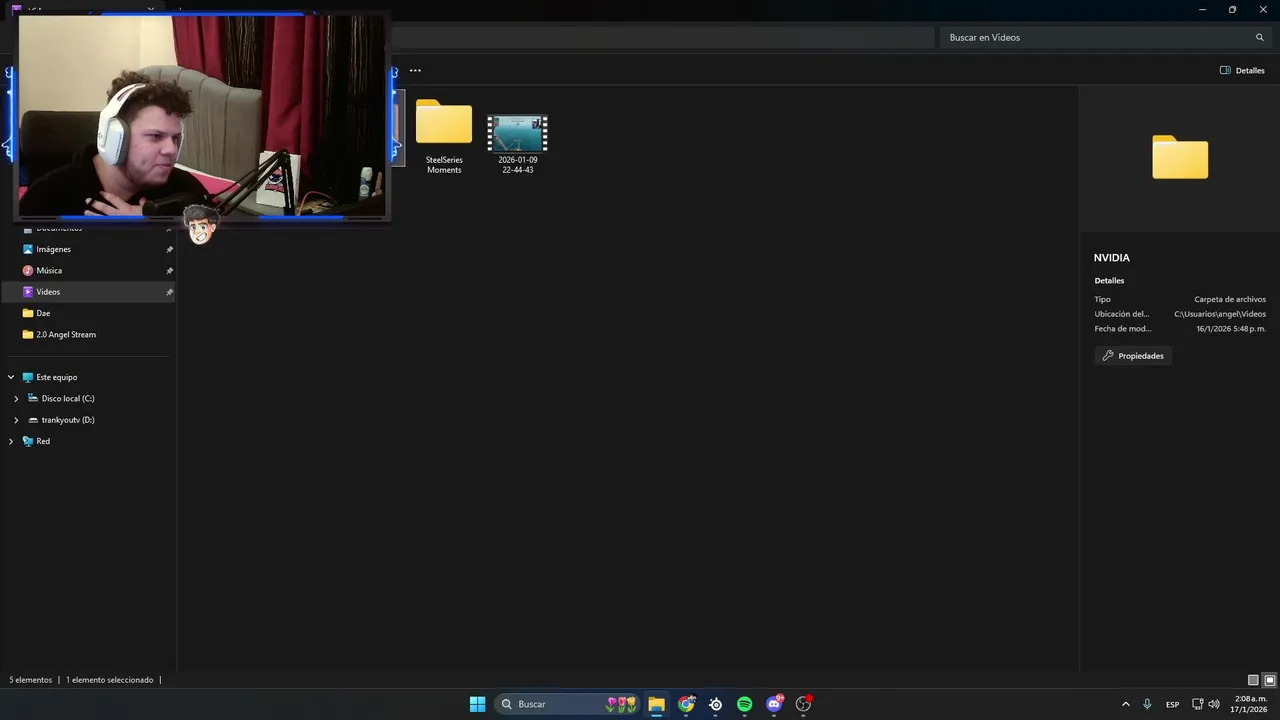This screenshot has width=1280, height=720.
Task: Open the network status tray icon
Action: 1198,704
